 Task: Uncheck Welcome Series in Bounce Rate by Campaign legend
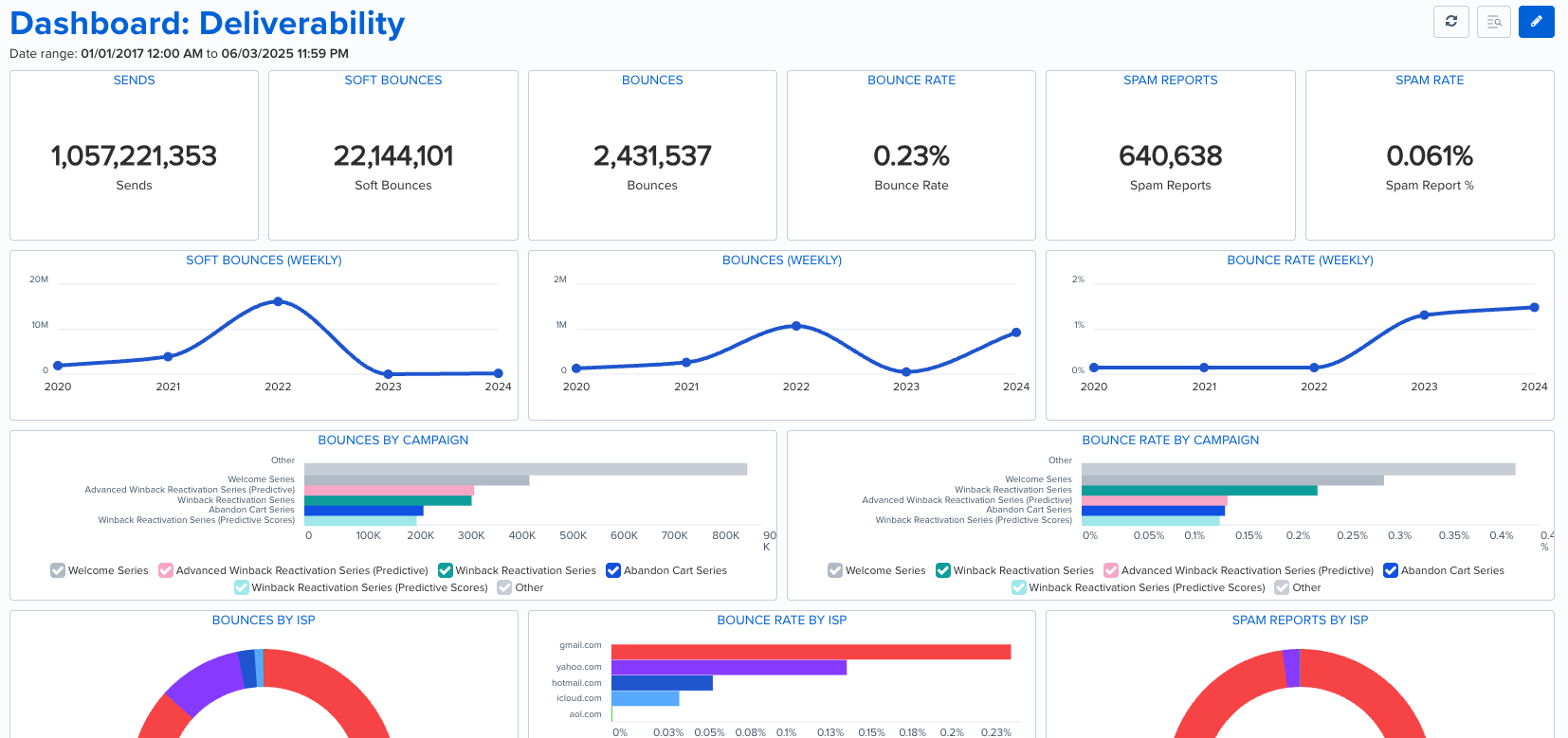click(x=835, y=570)
